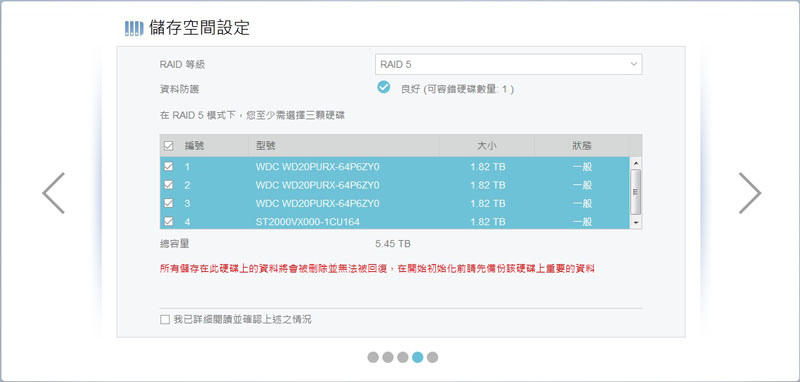The image size is (800, 382).
Task: Click the 儲存空間設定 heading text
Action: tap(199, 28)
